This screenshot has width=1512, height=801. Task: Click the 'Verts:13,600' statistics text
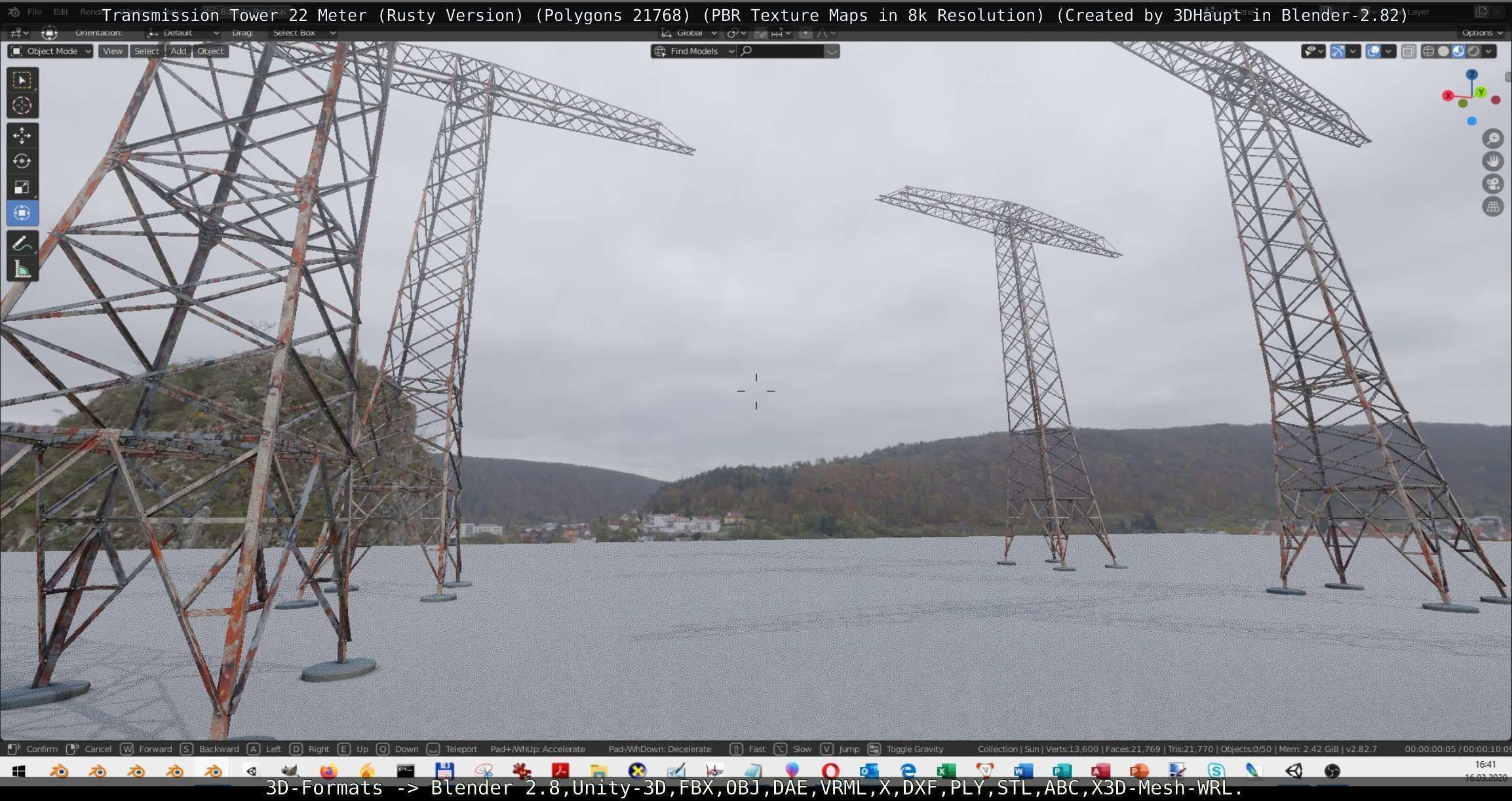tap(1072, 749)
